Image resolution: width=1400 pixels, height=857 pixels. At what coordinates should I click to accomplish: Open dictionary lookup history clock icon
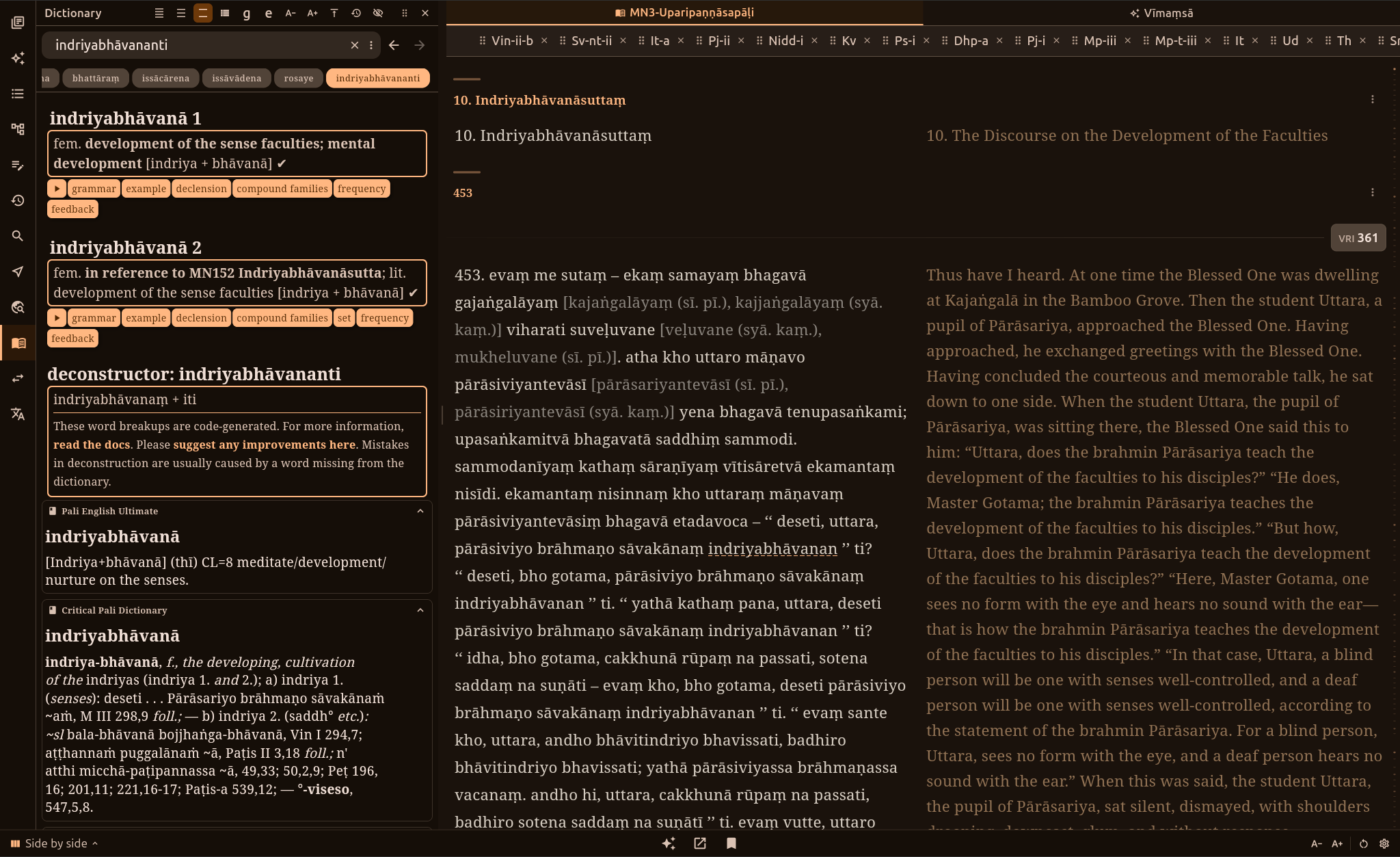click(356, 13)
